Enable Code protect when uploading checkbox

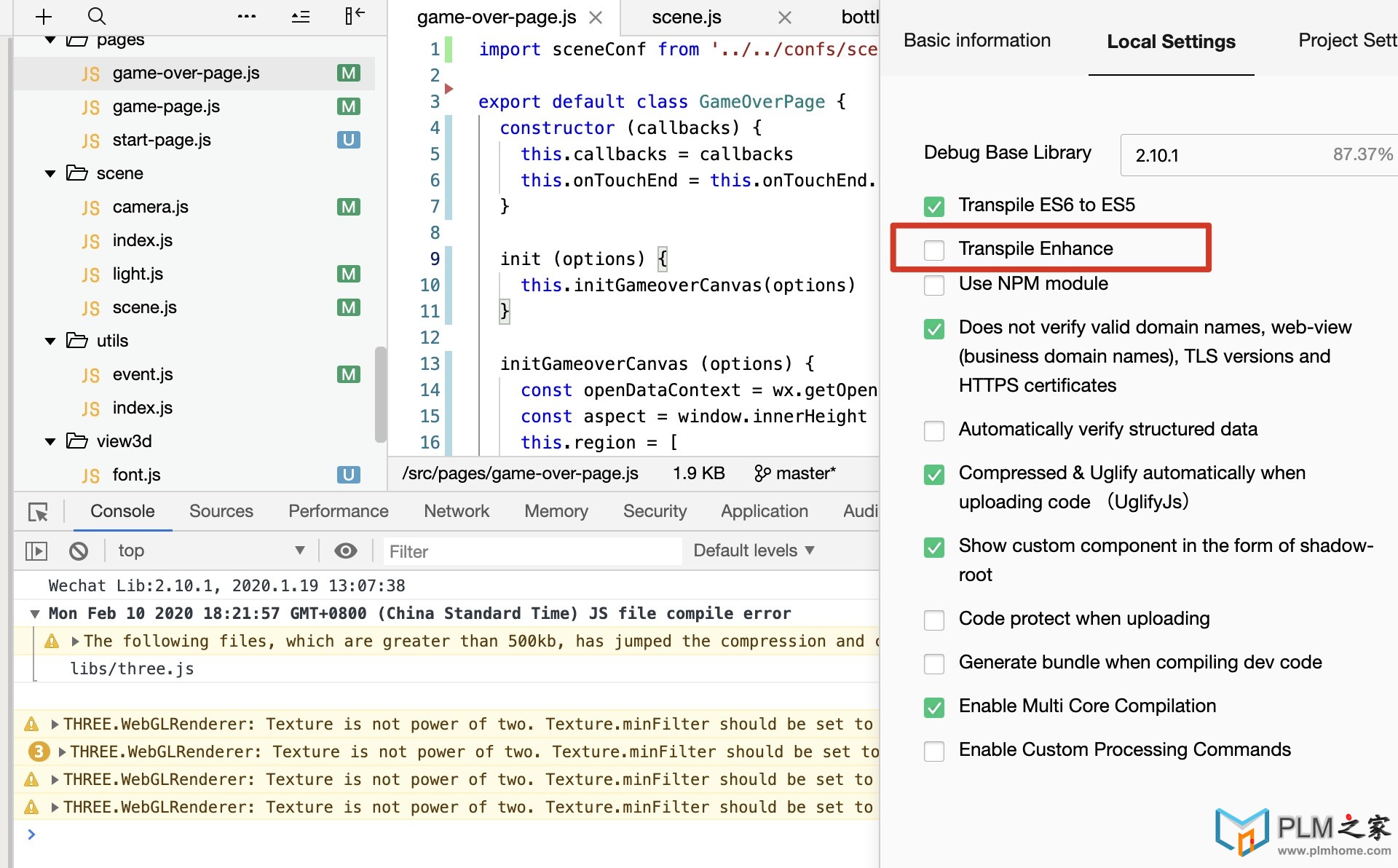click(x=934, y=620)
